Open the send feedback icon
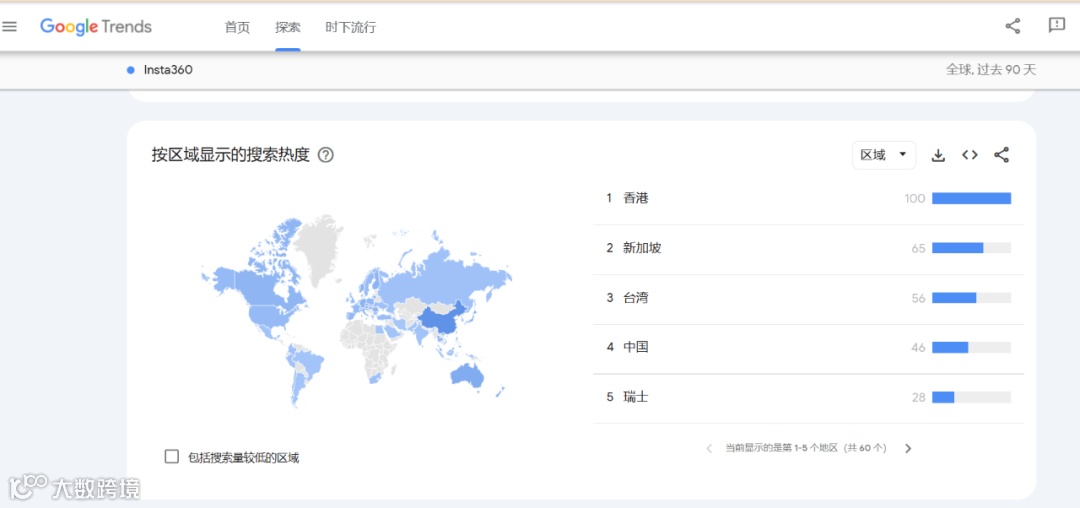 (x=1057, y=25)
